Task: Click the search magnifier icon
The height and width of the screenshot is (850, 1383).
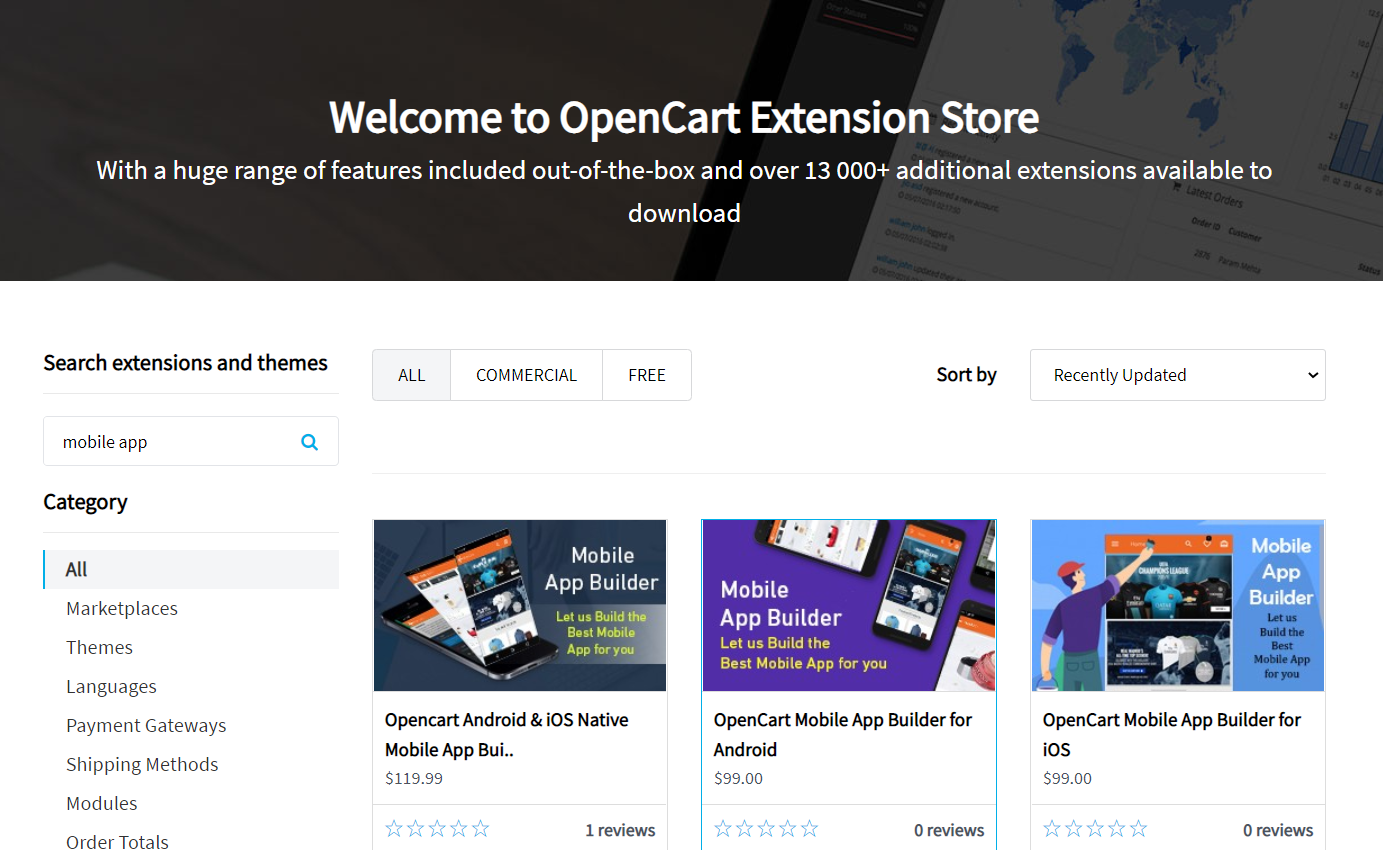Action: (309, 440)
